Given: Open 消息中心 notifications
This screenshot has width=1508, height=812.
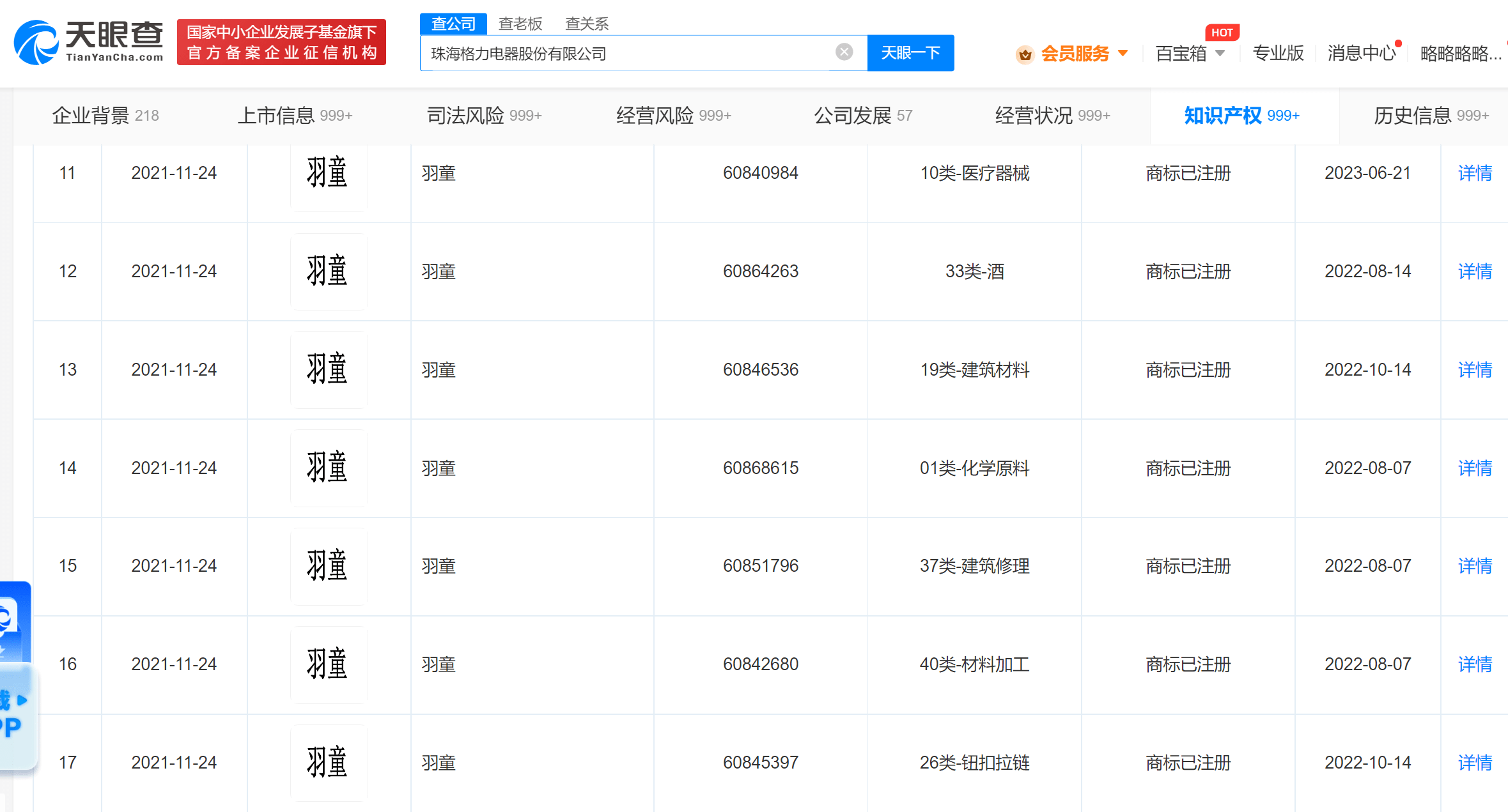Looking at the screenshot, I should [1361, 54].
